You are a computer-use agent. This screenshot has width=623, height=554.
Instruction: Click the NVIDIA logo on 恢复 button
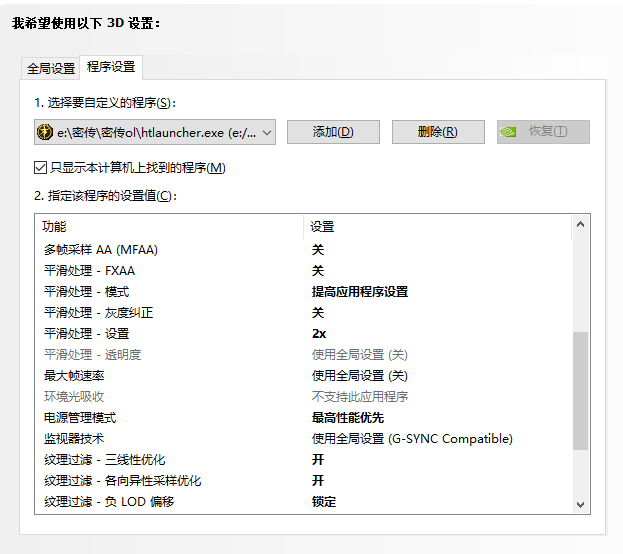click(x=508, y=132)
